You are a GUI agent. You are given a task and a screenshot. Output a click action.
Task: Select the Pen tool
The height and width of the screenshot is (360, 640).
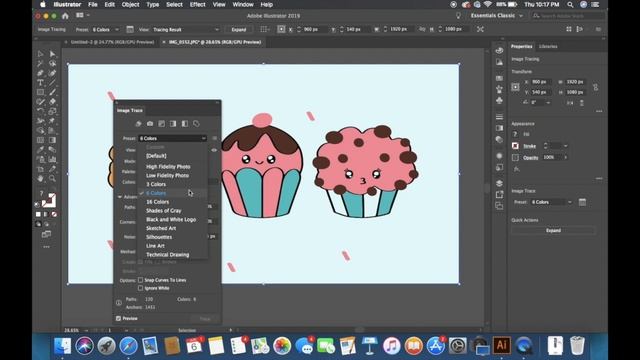tap(40, 73)
